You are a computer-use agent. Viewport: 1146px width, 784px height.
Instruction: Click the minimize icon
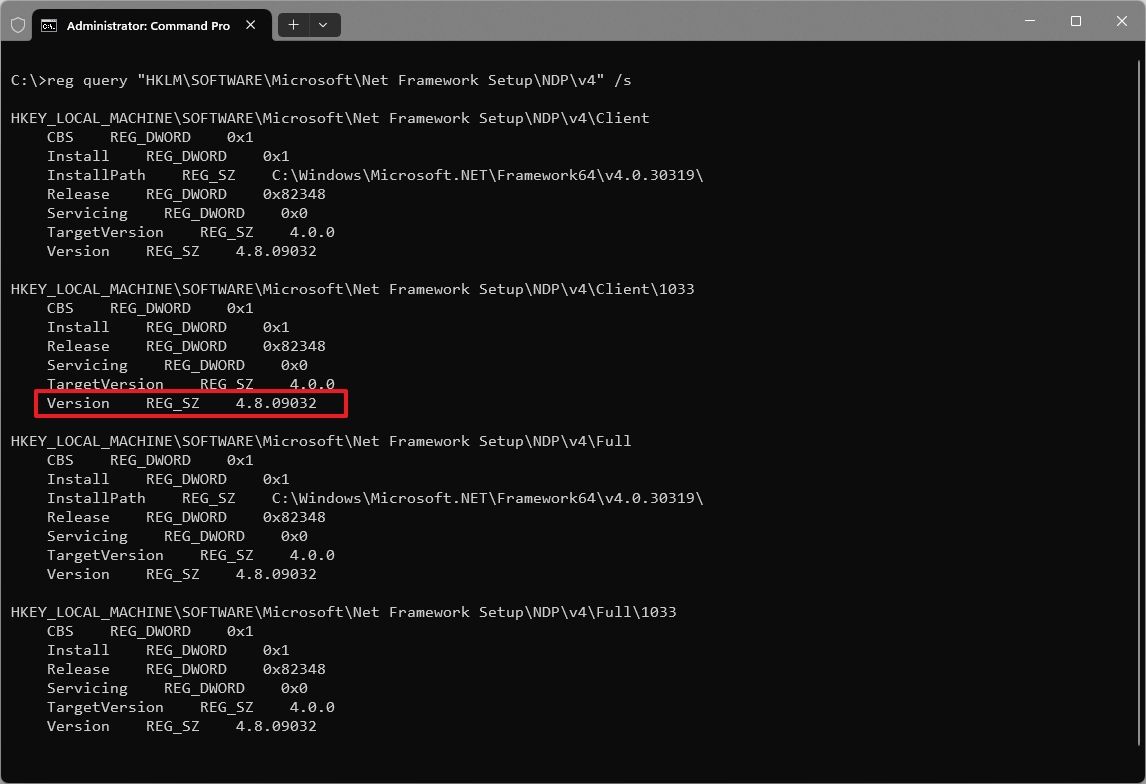[x=1029, y=20]
